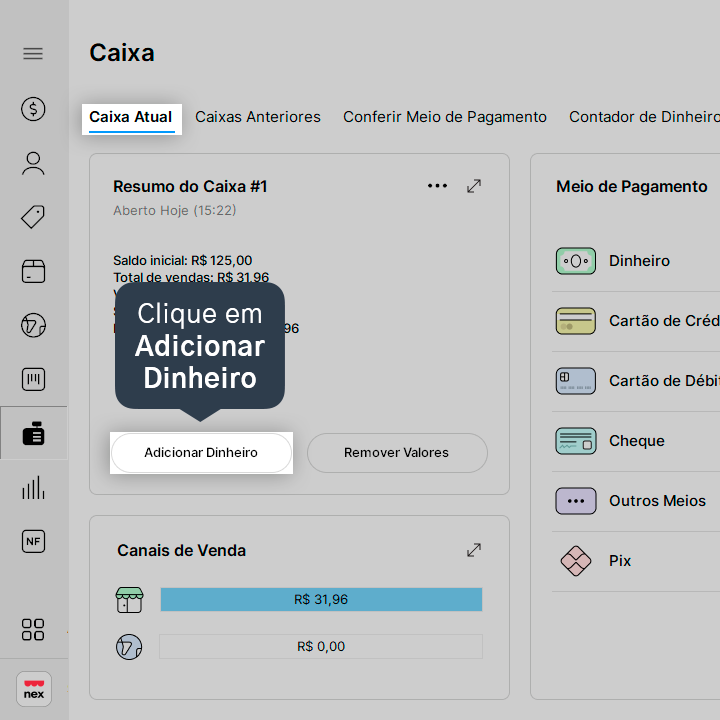720x720 pixels.
Task: Click the Resumo do Caixa #1 heading
Action: pos(190,186)
